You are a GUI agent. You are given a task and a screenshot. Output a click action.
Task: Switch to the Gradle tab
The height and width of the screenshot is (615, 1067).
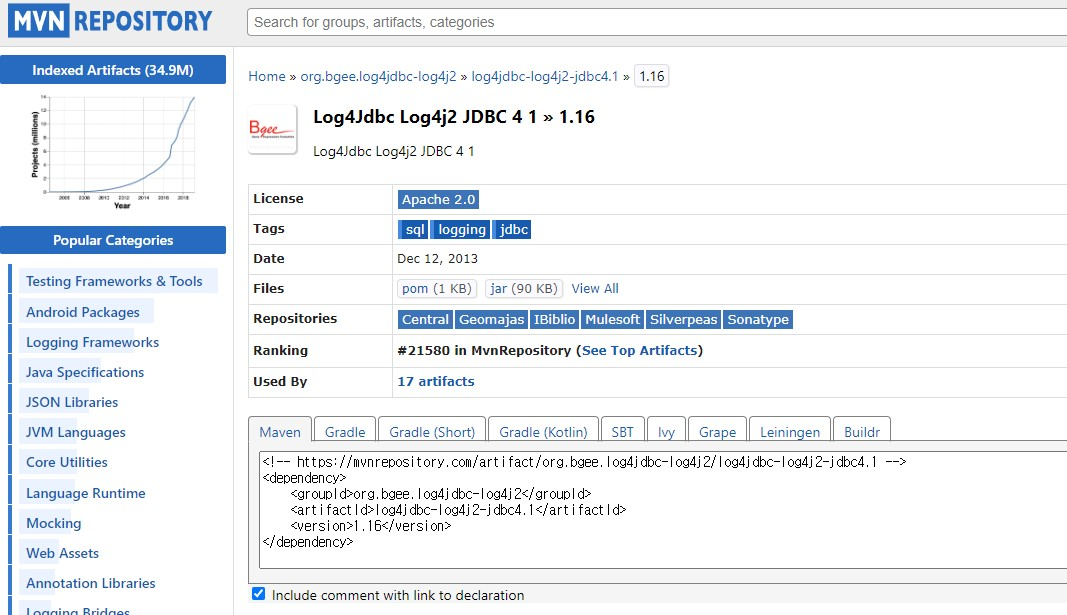tap(345, 432)
